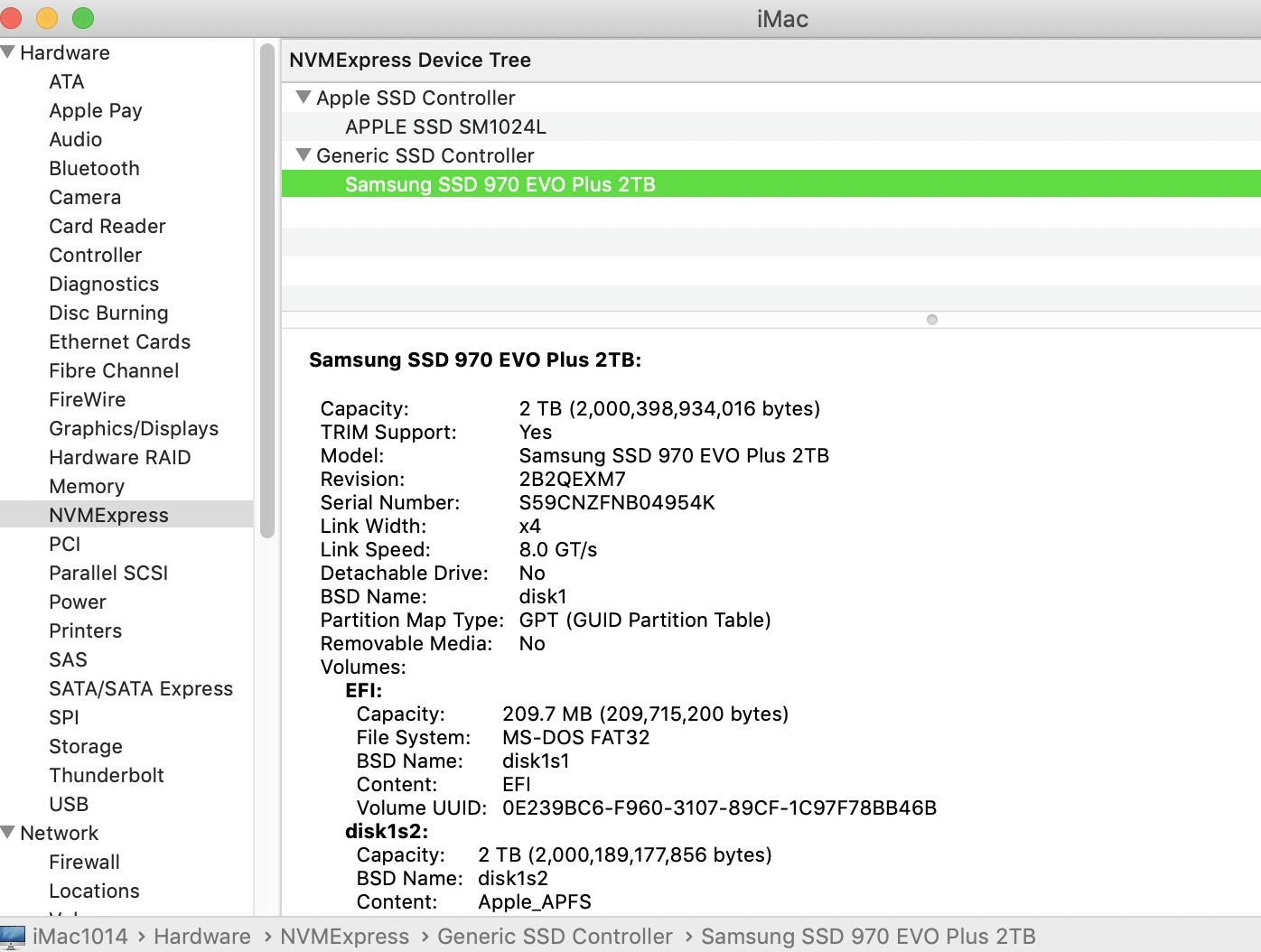Open SATA/SATA Express category
The width and height of the screenshot is (1261, 952).
pyautogui.click(x=141, y=688)
